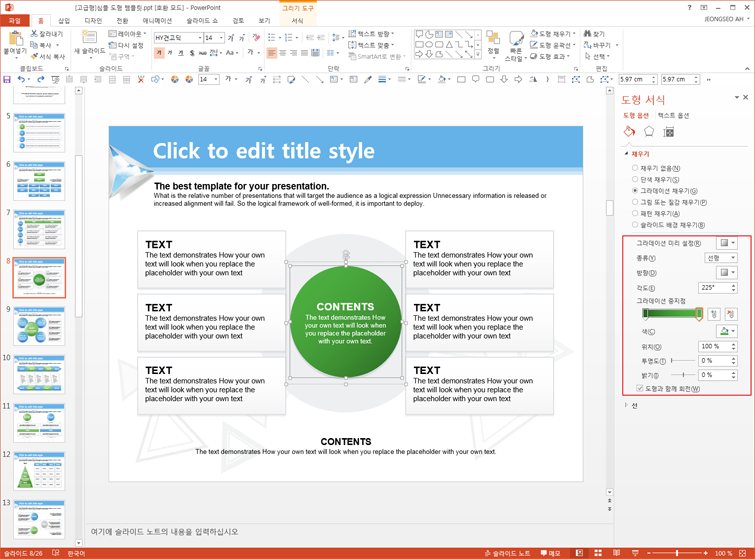Select Pattern fill (패턴 채우기) radio
The width and height of the screenshot is (755, 559).
point(635,213)
